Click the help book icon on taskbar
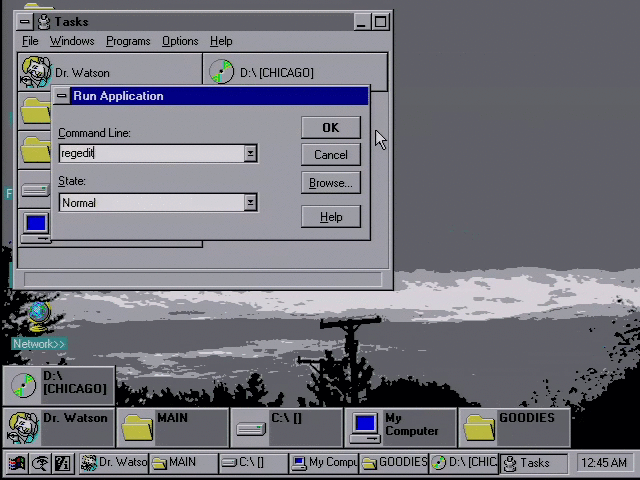Screen dimensions: 640x480 tap(63, 463)
